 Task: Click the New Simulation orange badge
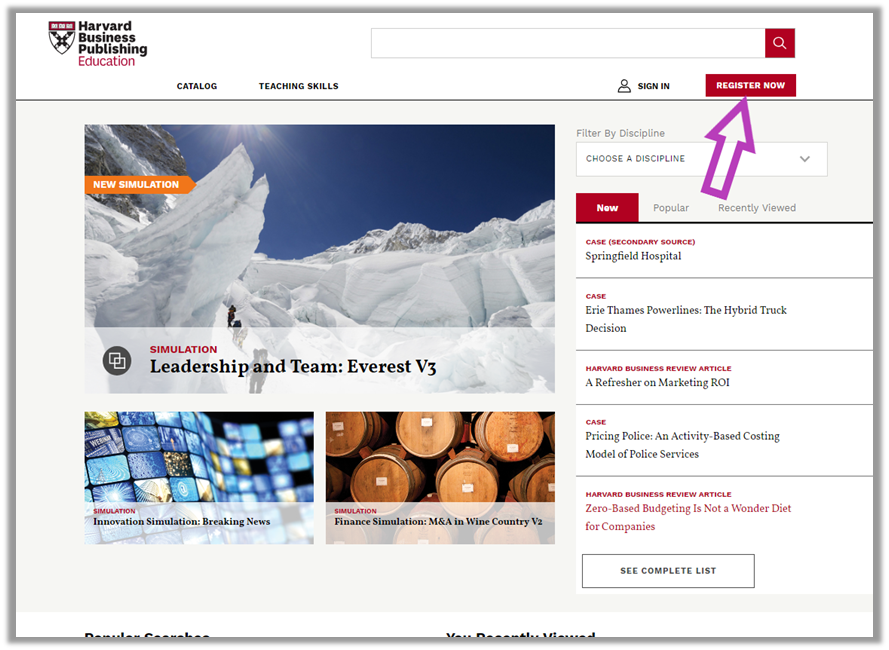coord(137,184)
